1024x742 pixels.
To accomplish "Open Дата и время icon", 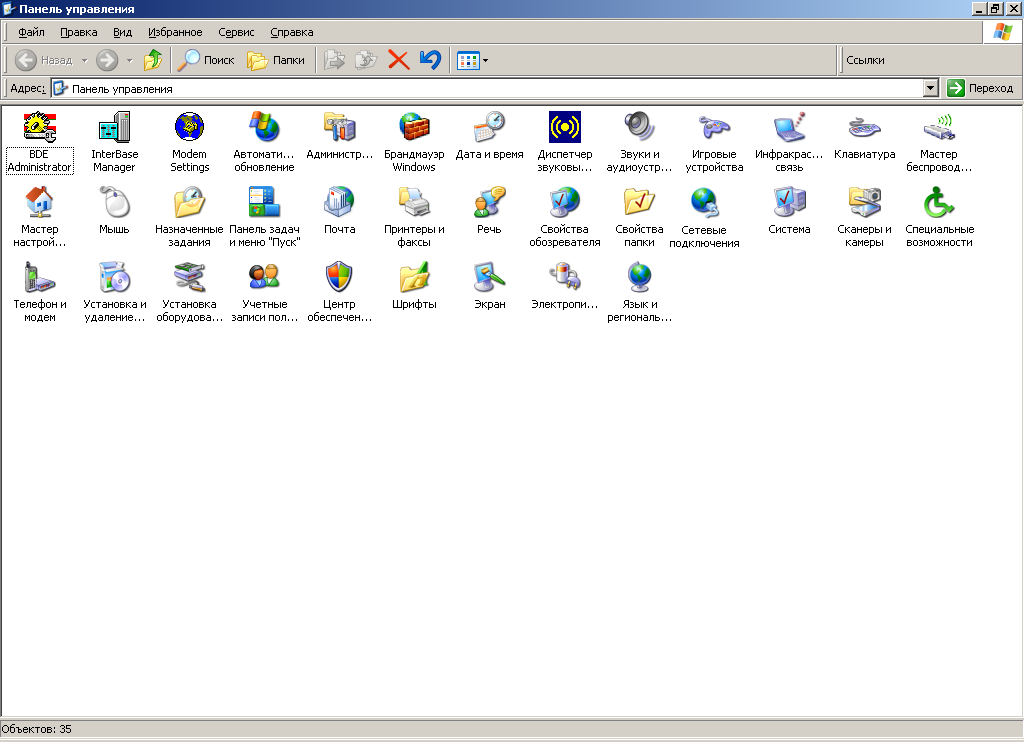I will click(489, 127).
